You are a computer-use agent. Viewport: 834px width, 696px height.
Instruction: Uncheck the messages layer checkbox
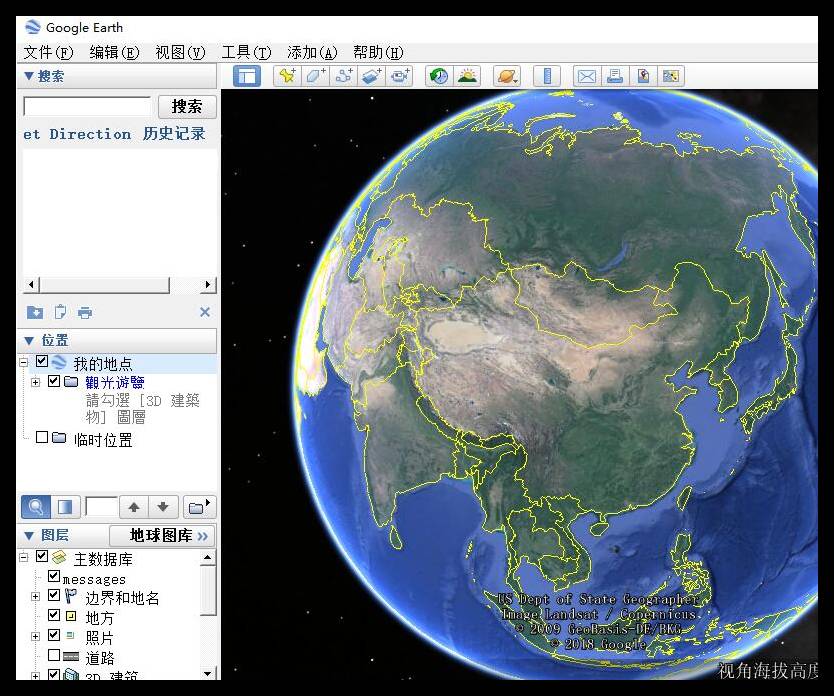[x=54, y=576]
